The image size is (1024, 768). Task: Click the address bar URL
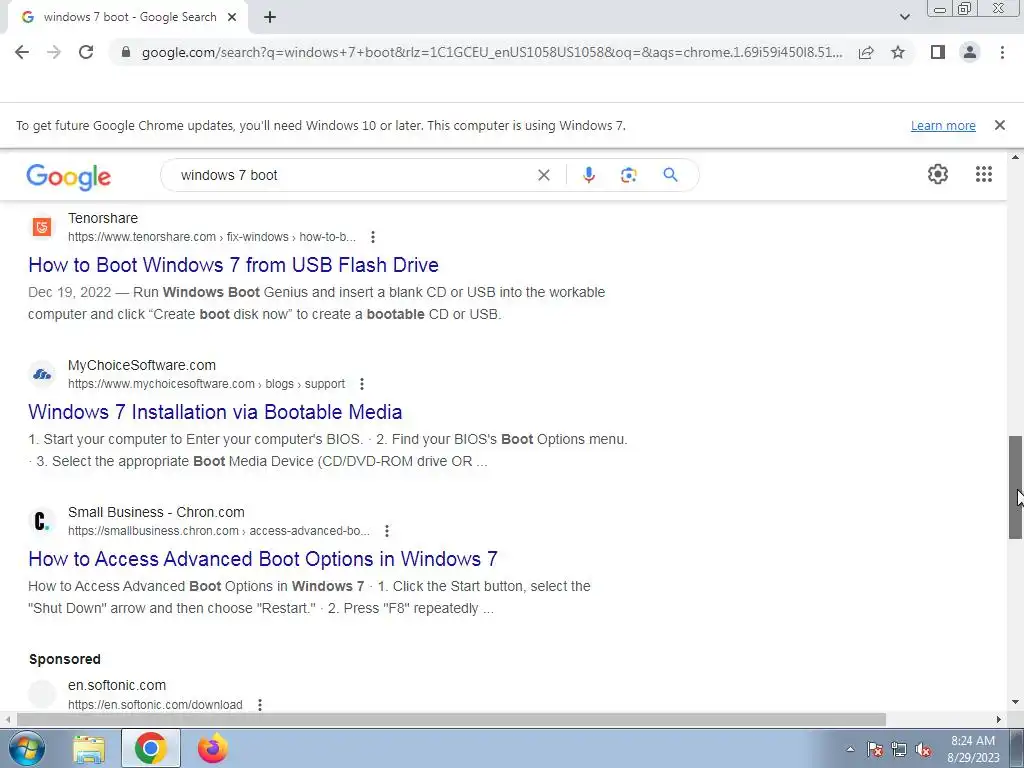[491, 52]
